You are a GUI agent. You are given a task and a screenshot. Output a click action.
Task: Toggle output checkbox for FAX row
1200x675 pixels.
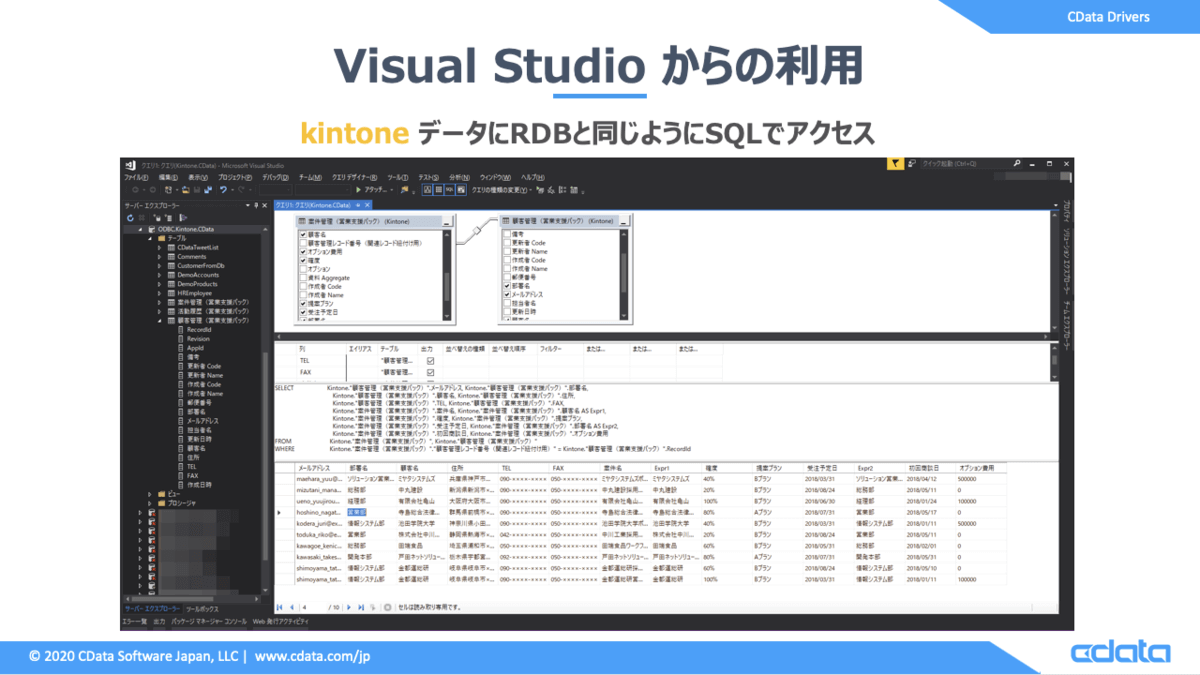[431, 372]
